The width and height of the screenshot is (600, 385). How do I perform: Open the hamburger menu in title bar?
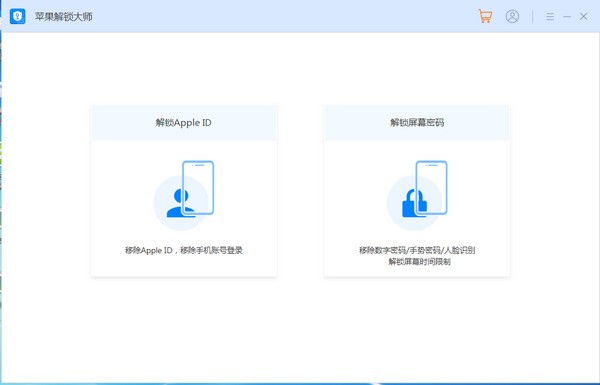point(550,16)
